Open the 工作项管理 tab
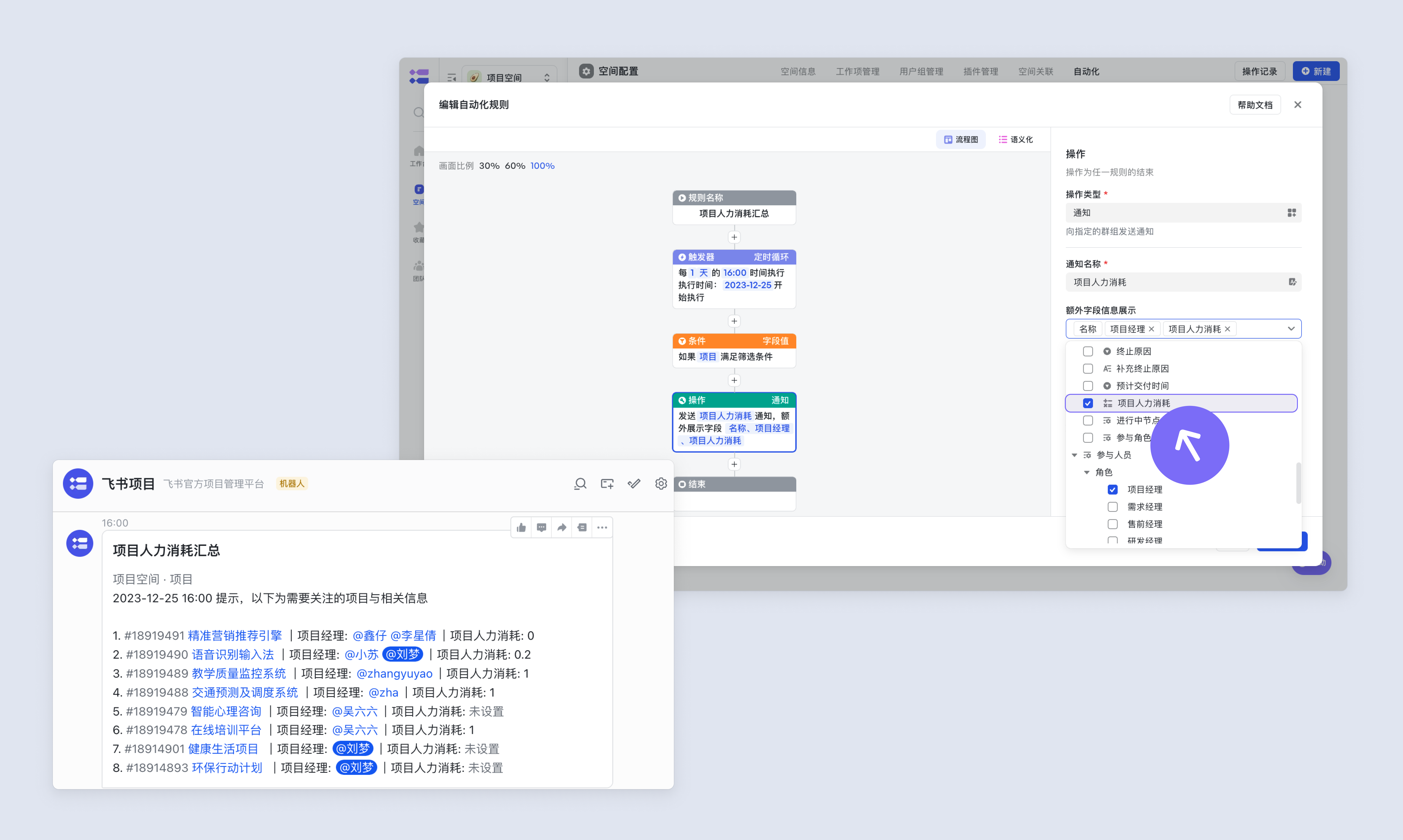Image resolution: width=1403 pixels, height=840 pixels. (x=857, y=71)
